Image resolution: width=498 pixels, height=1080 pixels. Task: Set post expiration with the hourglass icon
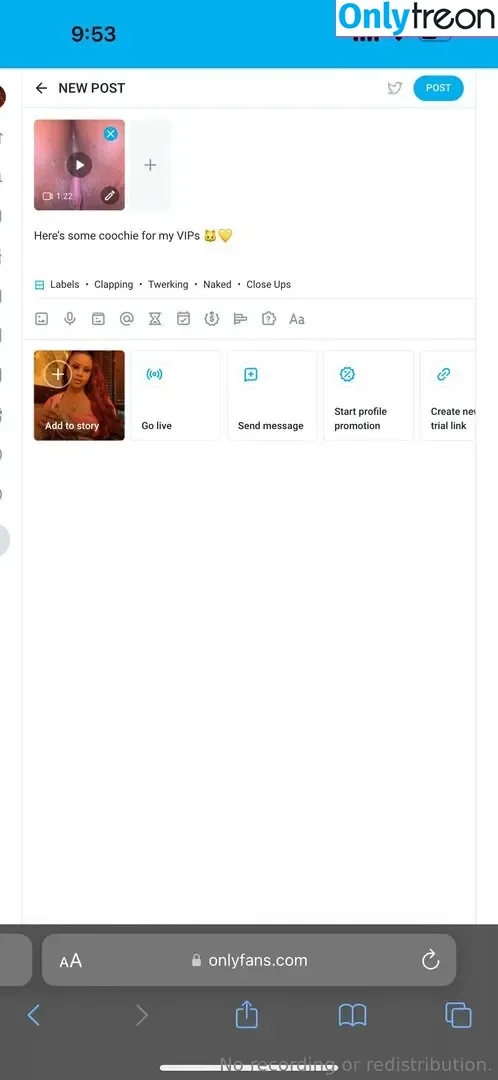[x=155, y=319]
